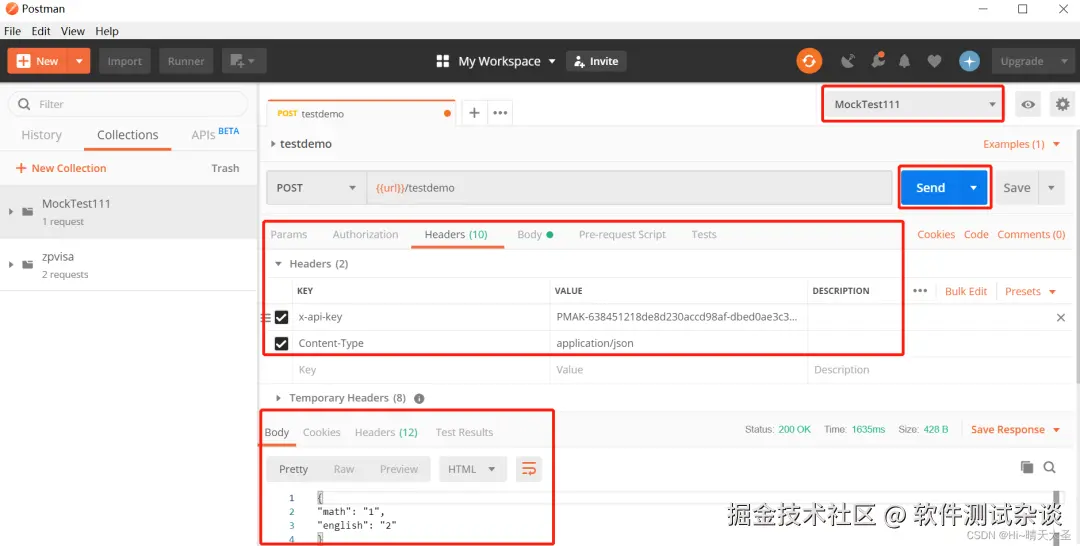Click the x-api-key row drag handle
1080x546 pixels.
coord(266,317)
